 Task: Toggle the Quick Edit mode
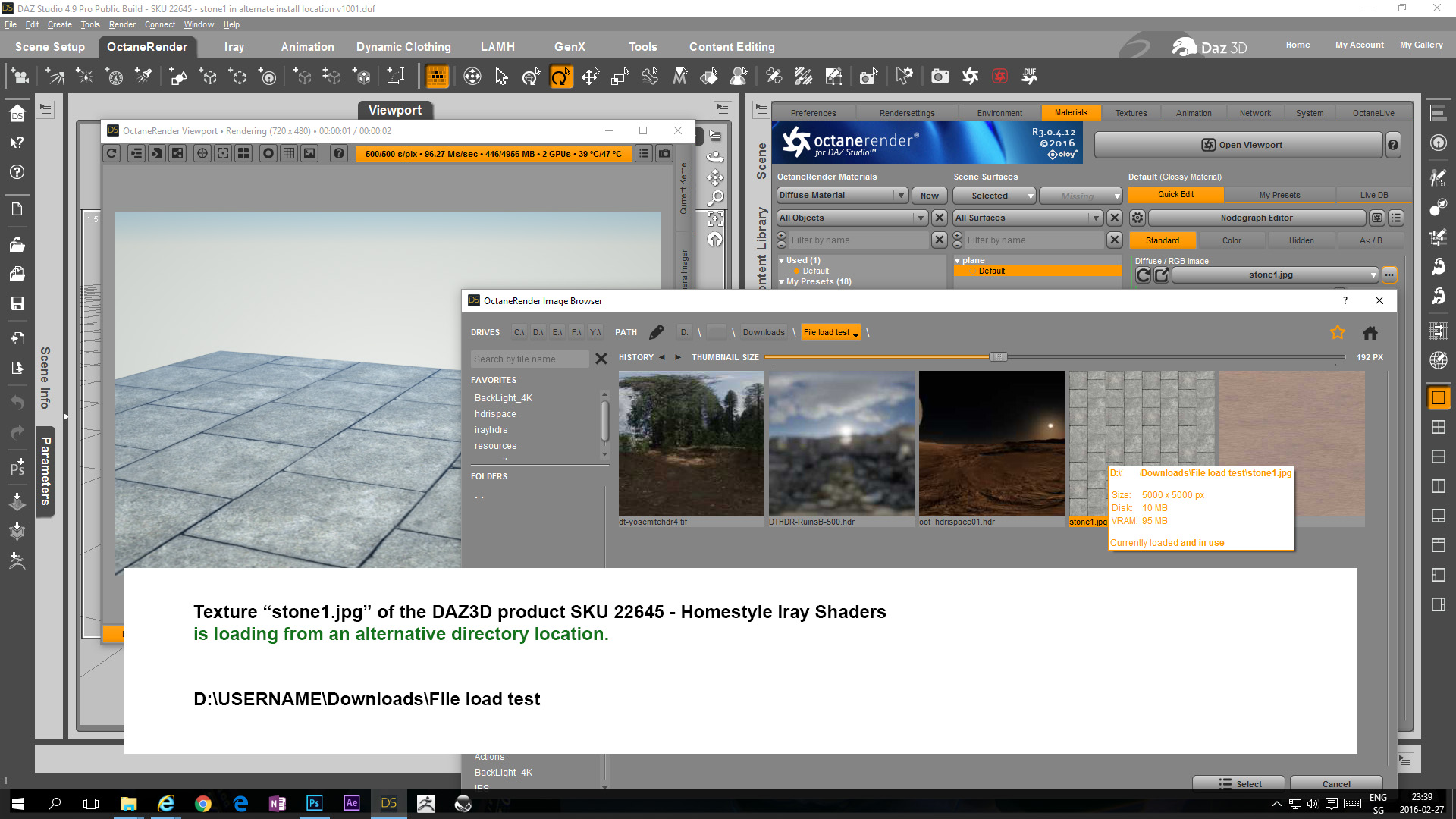(x=1175, y=195)
